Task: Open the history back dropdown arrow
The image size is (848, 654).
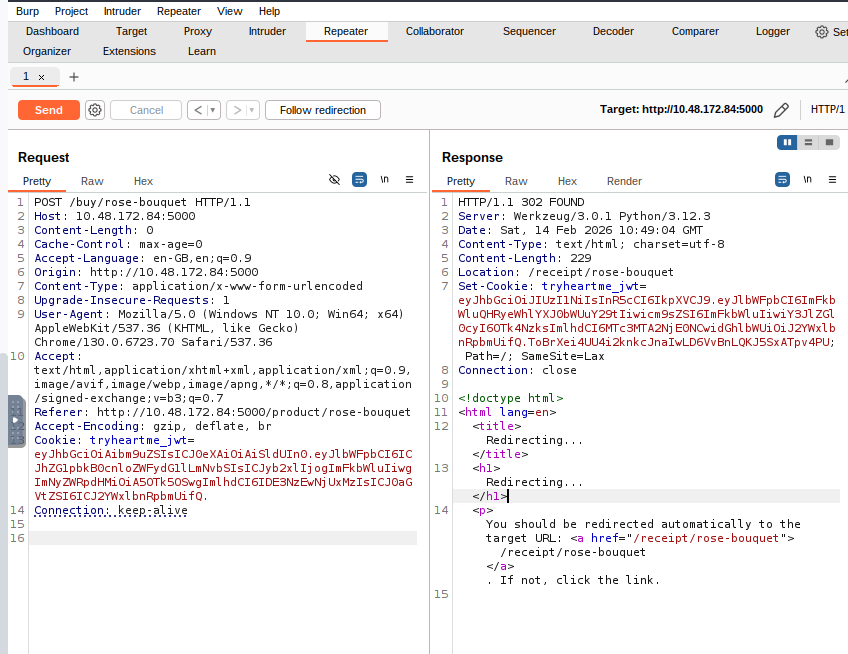Action: tap(213, 110)
